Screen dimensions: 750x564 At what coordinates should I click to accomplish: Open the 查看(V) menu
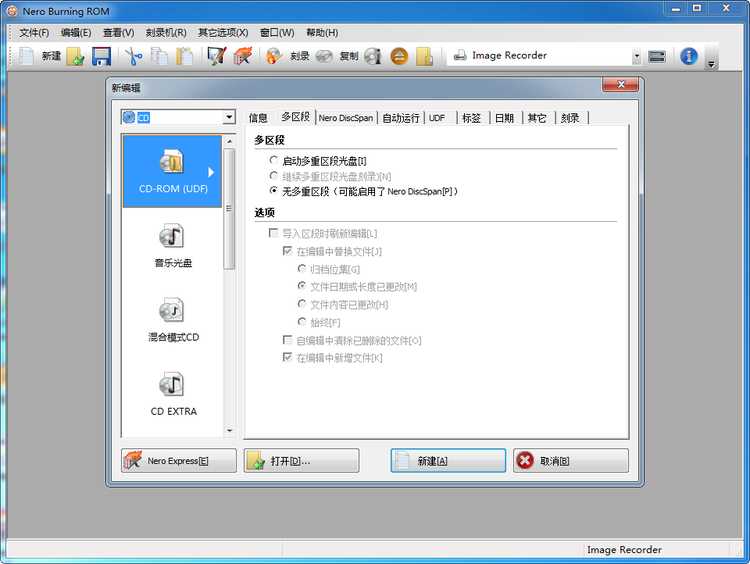point(118,33)
